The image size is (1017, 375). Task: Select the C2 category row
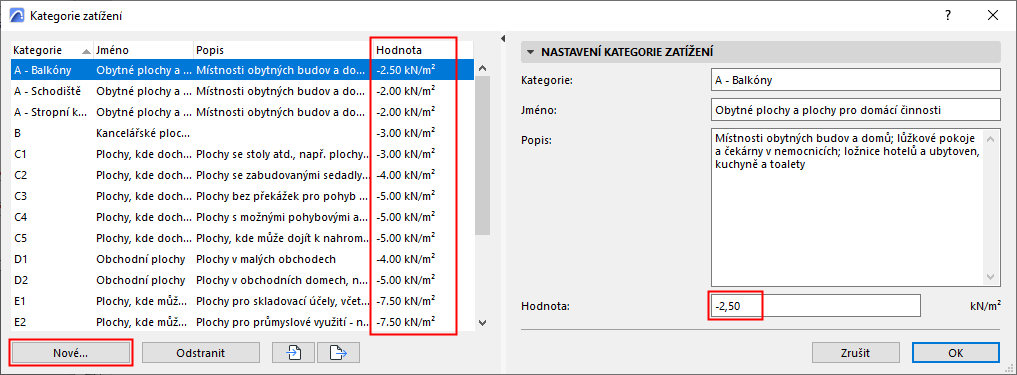243,175
